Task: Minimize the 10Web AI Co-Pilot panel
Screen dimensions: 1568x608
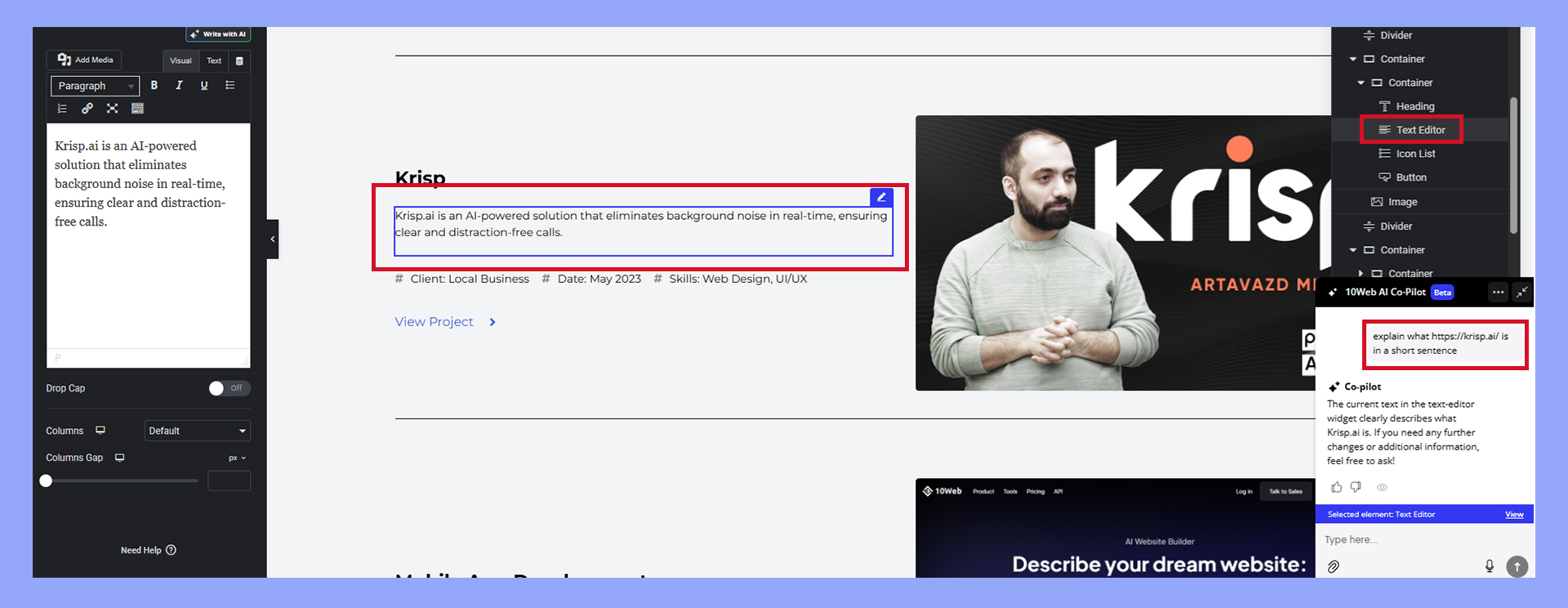Action: [1521, 292]
